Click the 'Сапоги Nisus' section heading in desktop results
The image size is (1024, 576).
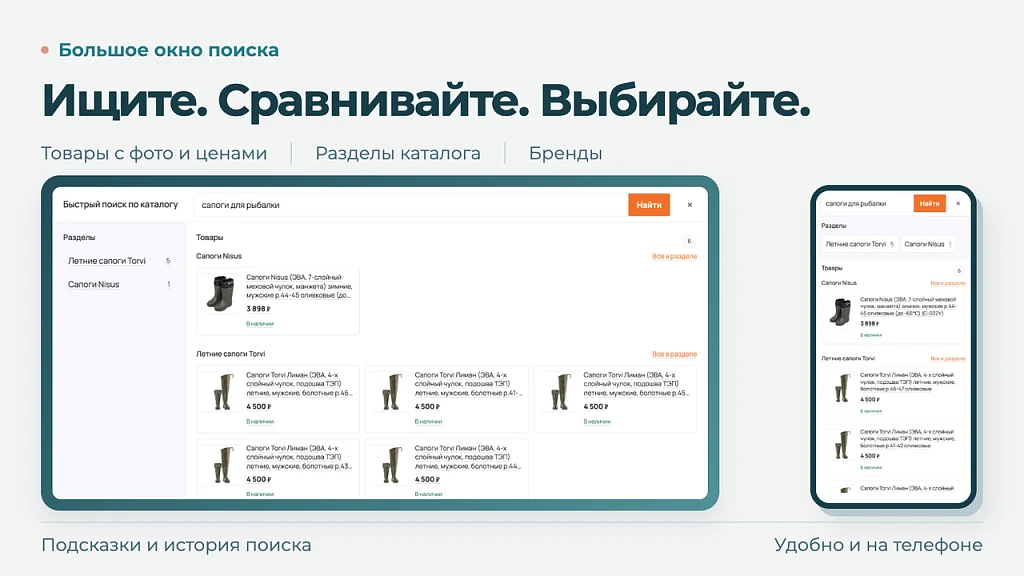219,256
